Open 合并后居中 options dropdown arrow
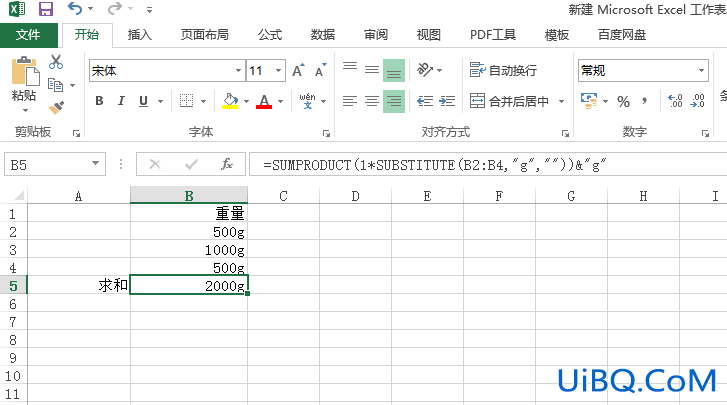This screenshot has width=727, height=405. point(561,101)
